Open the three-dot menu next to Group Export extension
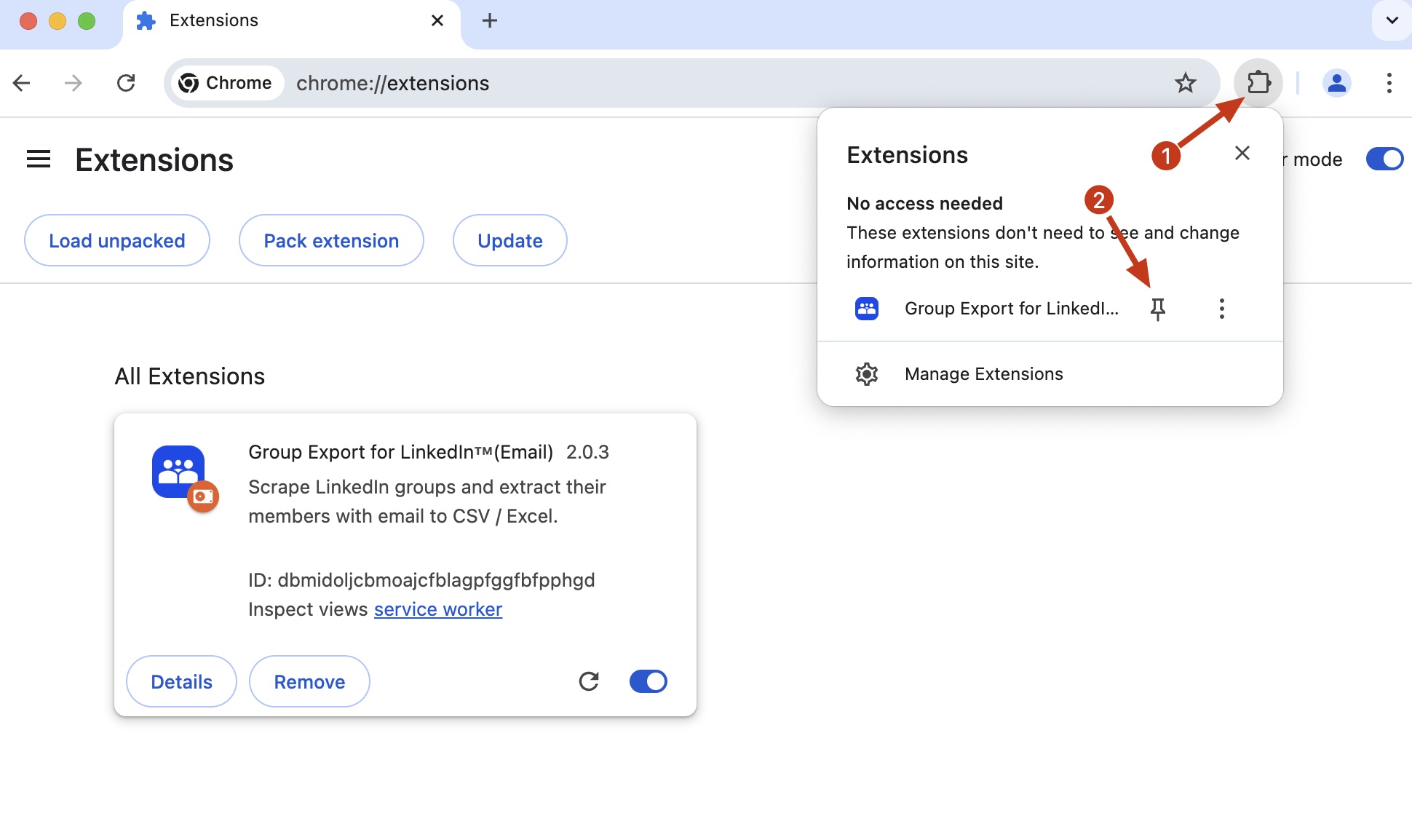Screen dimensions: 1412x840 tap(1221, 308)
